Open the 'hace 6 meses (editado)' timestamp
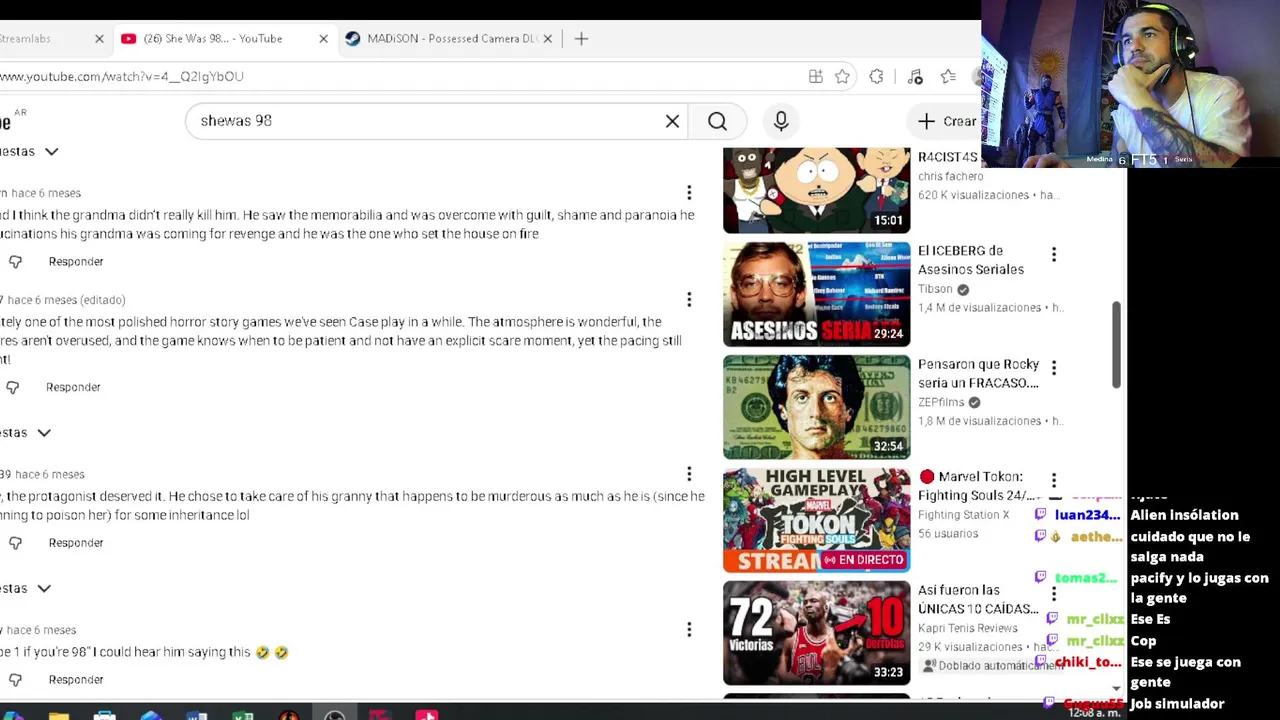 coord(66,300)
